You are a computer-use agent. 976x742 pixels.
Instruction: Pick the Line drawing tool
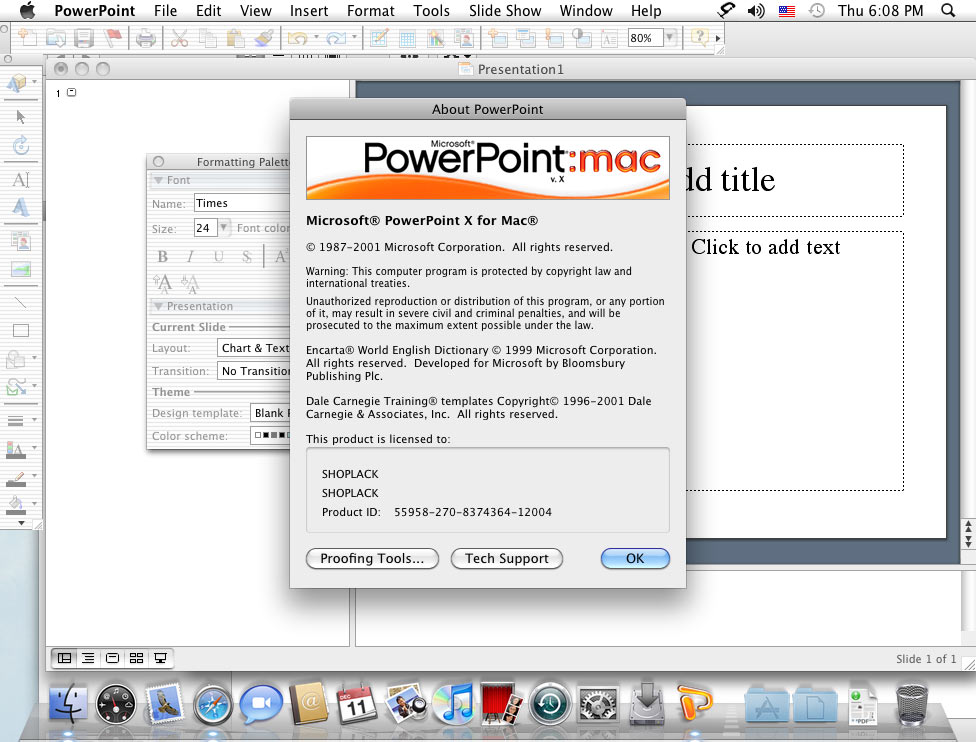tap(21, 302)
